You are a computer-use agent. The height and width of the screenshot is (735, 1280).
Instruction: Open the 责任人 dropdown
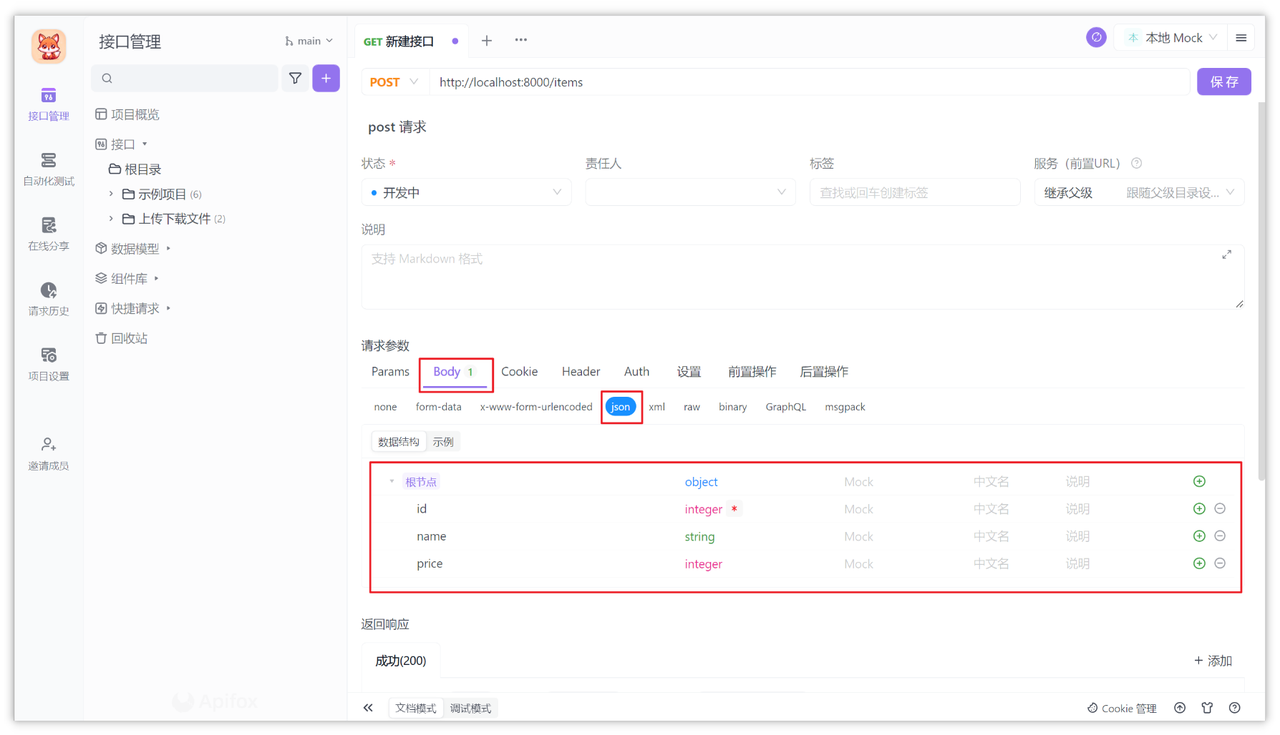[690, 192]
